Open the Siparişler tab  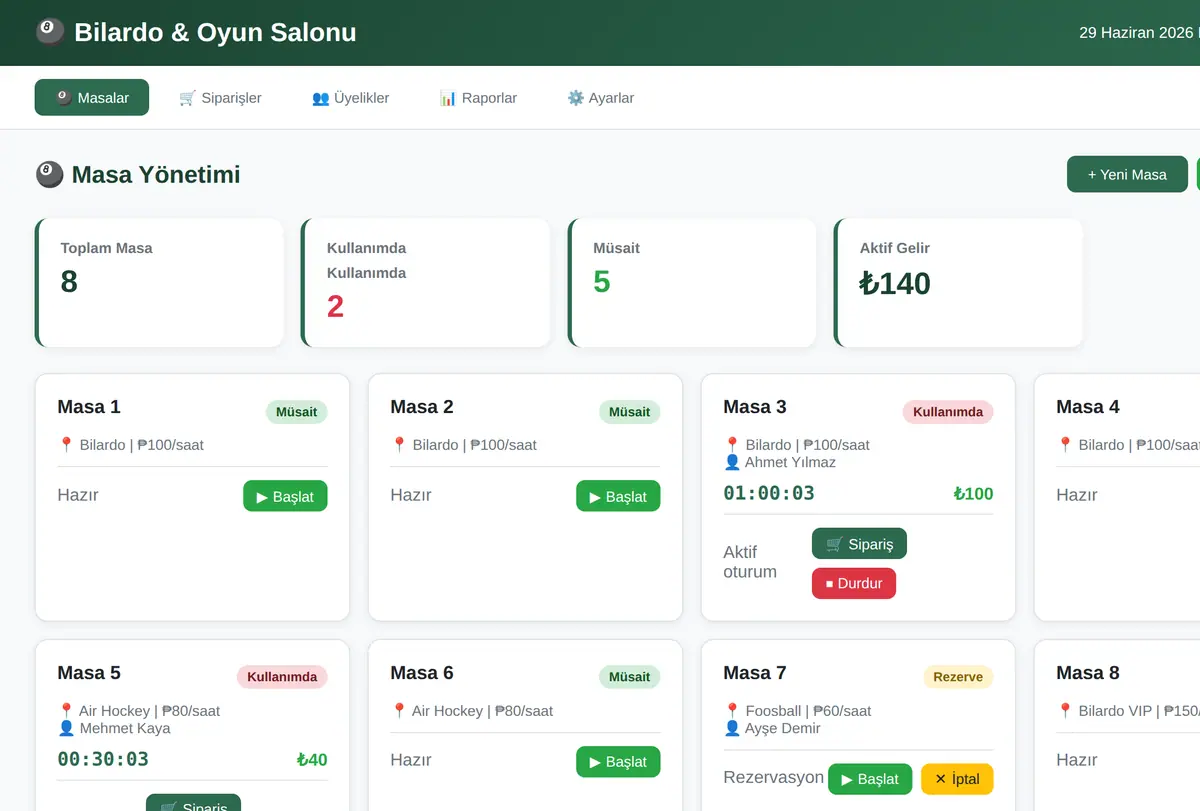point(220,98)
